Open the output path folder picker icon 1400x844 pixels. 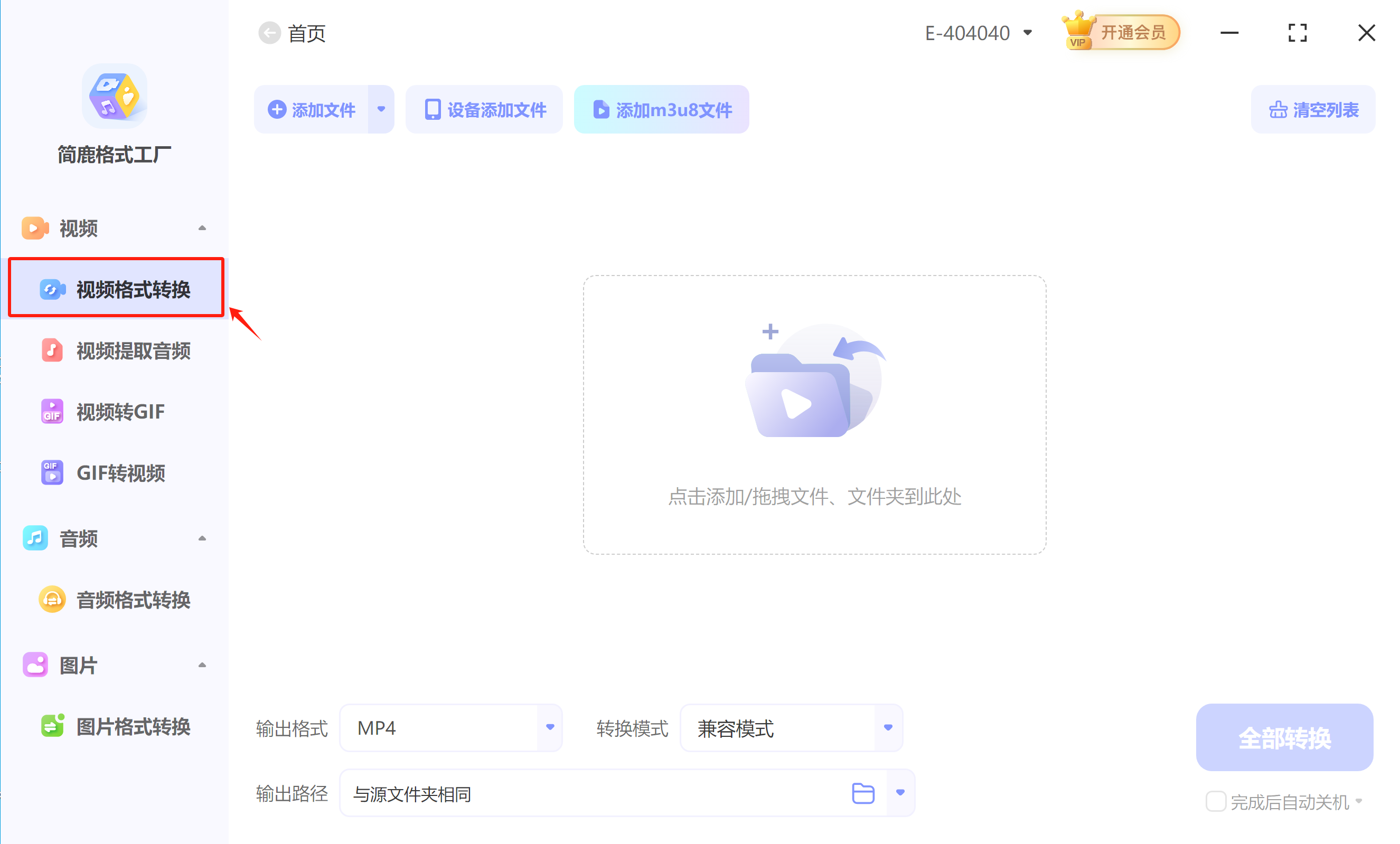pyautogui.click(x=862, y=793)
